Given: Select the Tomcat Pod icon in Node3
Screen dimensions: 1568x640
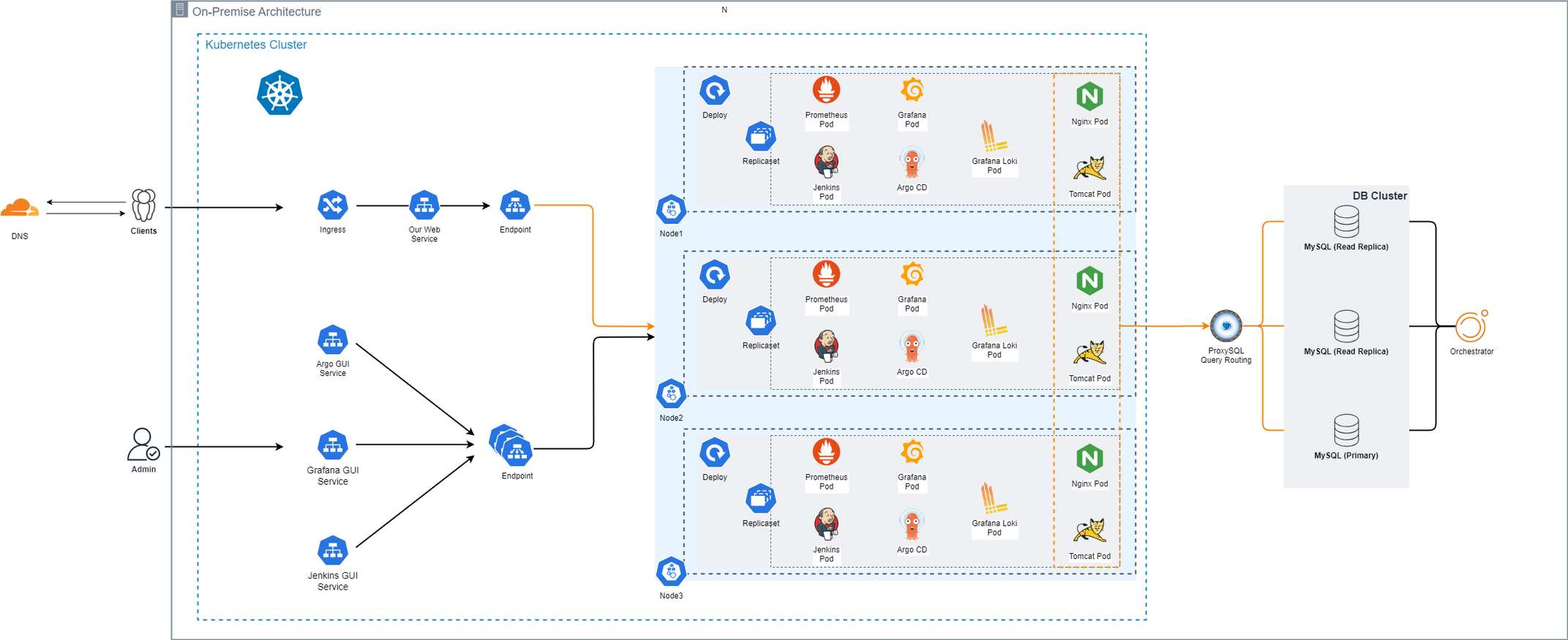Looking at the screenshot, I should [1089, 531].
